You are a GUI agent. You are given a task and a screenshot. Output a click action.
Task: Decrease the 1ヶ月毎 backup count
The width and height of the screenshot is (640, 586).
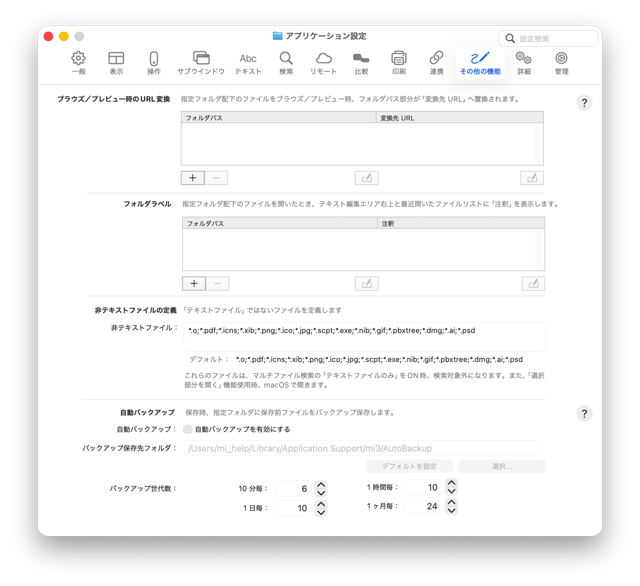point(451,511)
